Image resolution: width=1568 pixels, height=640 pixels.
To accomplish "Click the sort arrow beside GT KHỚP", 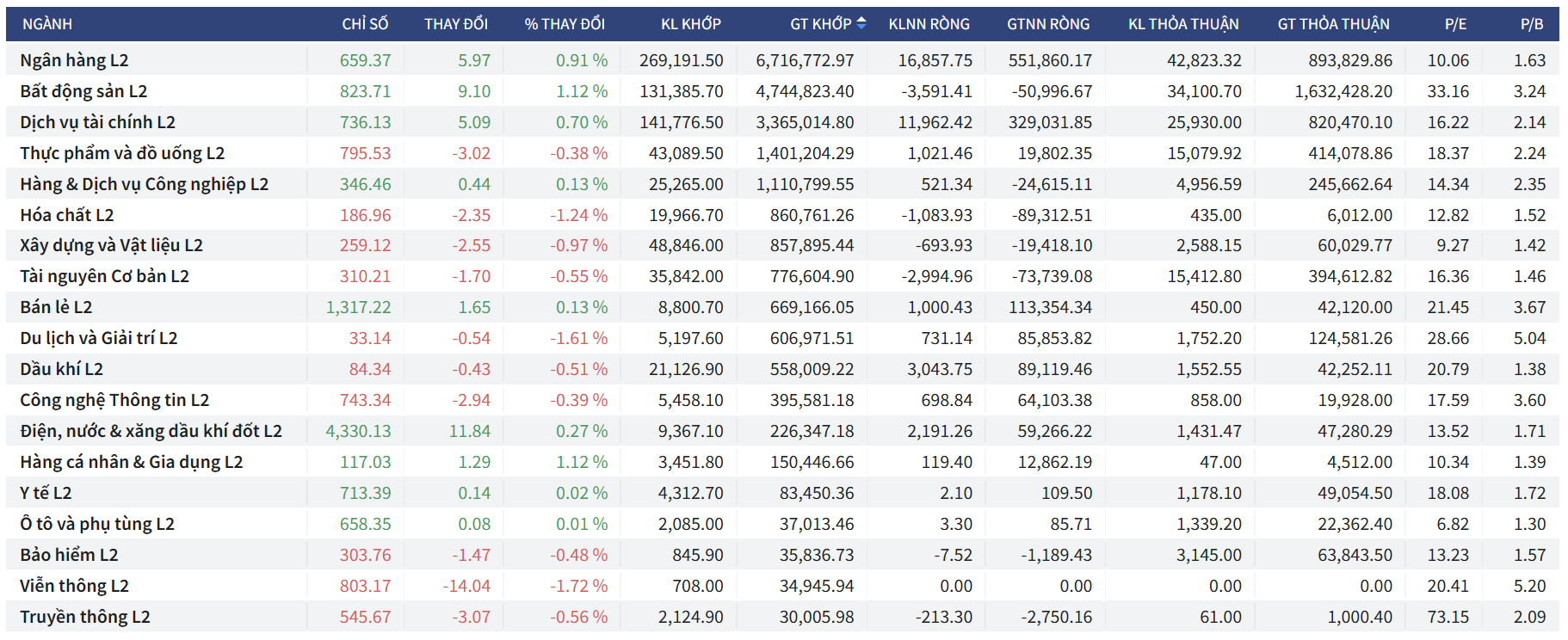I will (861, 24).
